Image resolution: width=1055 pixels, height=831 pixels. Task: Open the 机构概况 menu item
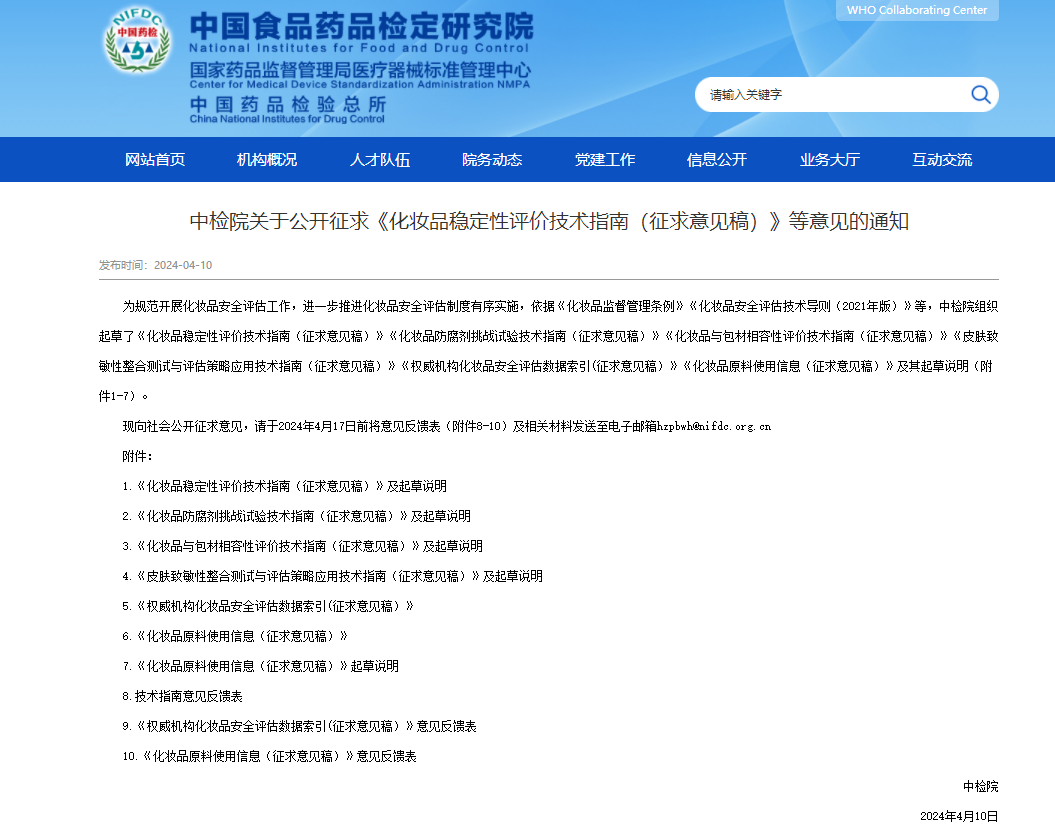click(x=267, y=159)
